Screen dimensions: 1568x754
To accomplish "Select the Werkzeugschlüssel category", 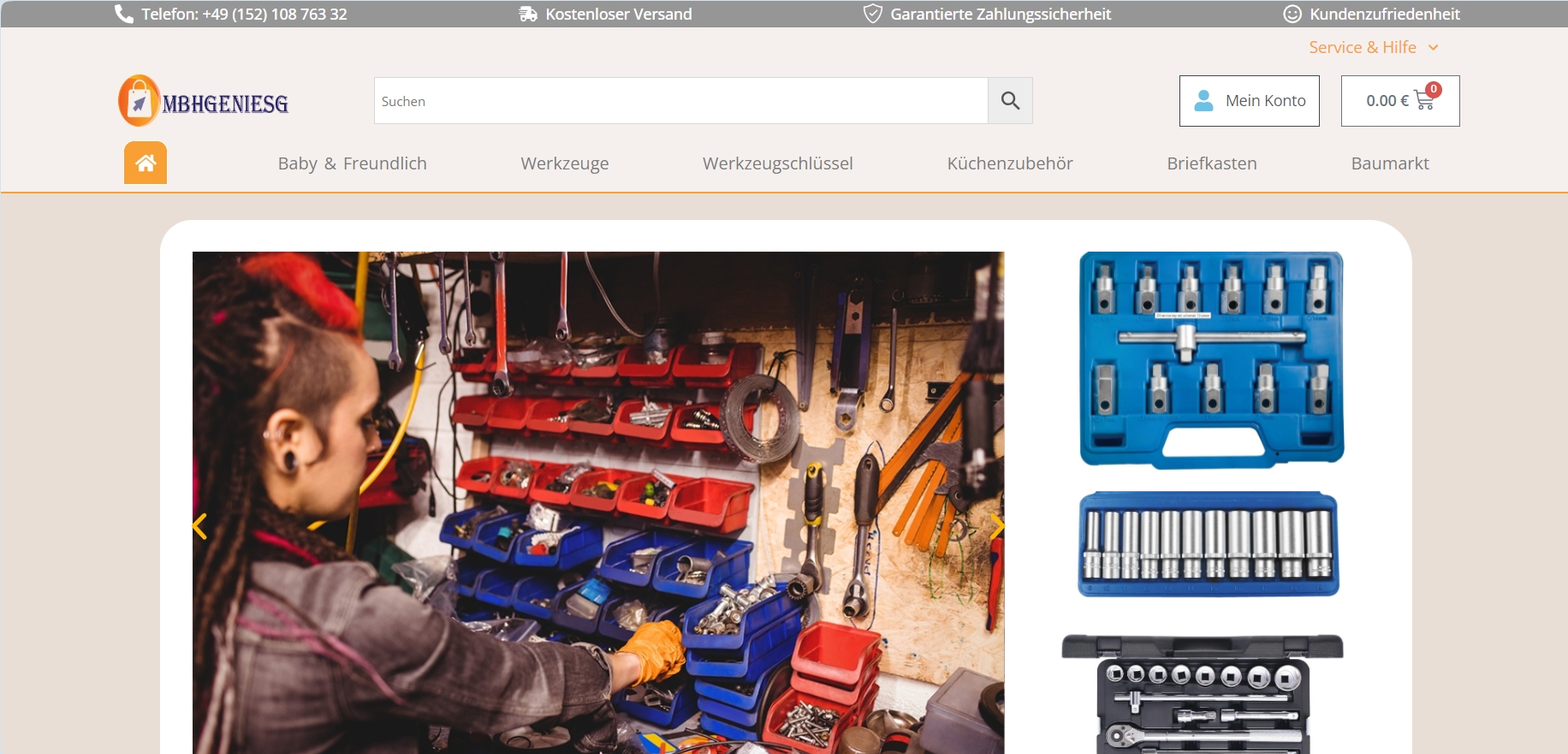I will 777,163.
